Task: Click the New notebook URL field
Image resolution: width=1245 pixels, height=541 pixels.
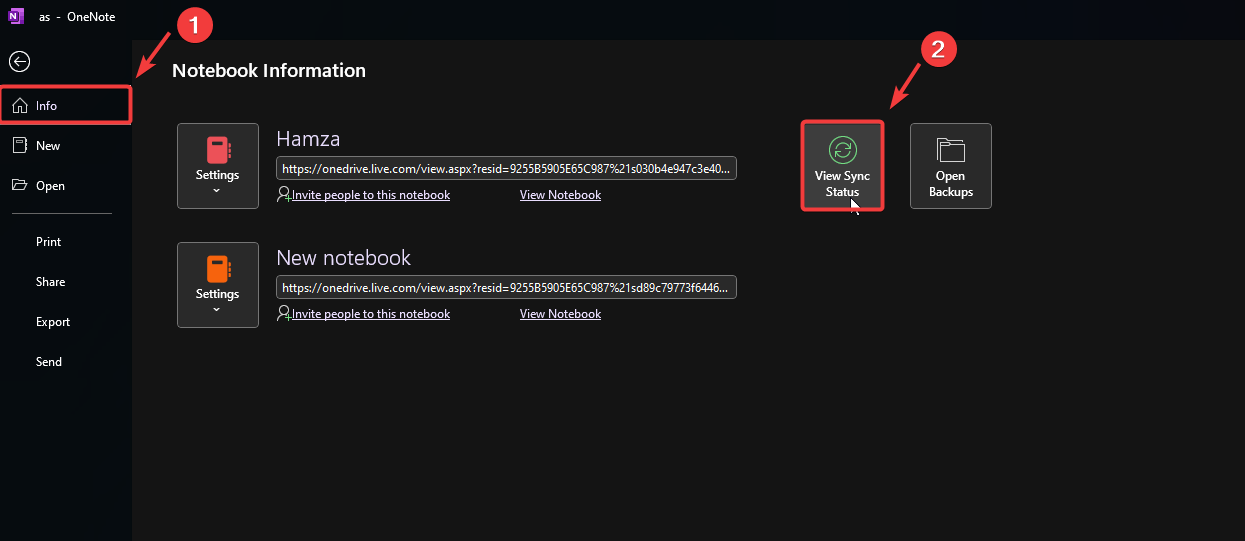Action: pos(507,288)
